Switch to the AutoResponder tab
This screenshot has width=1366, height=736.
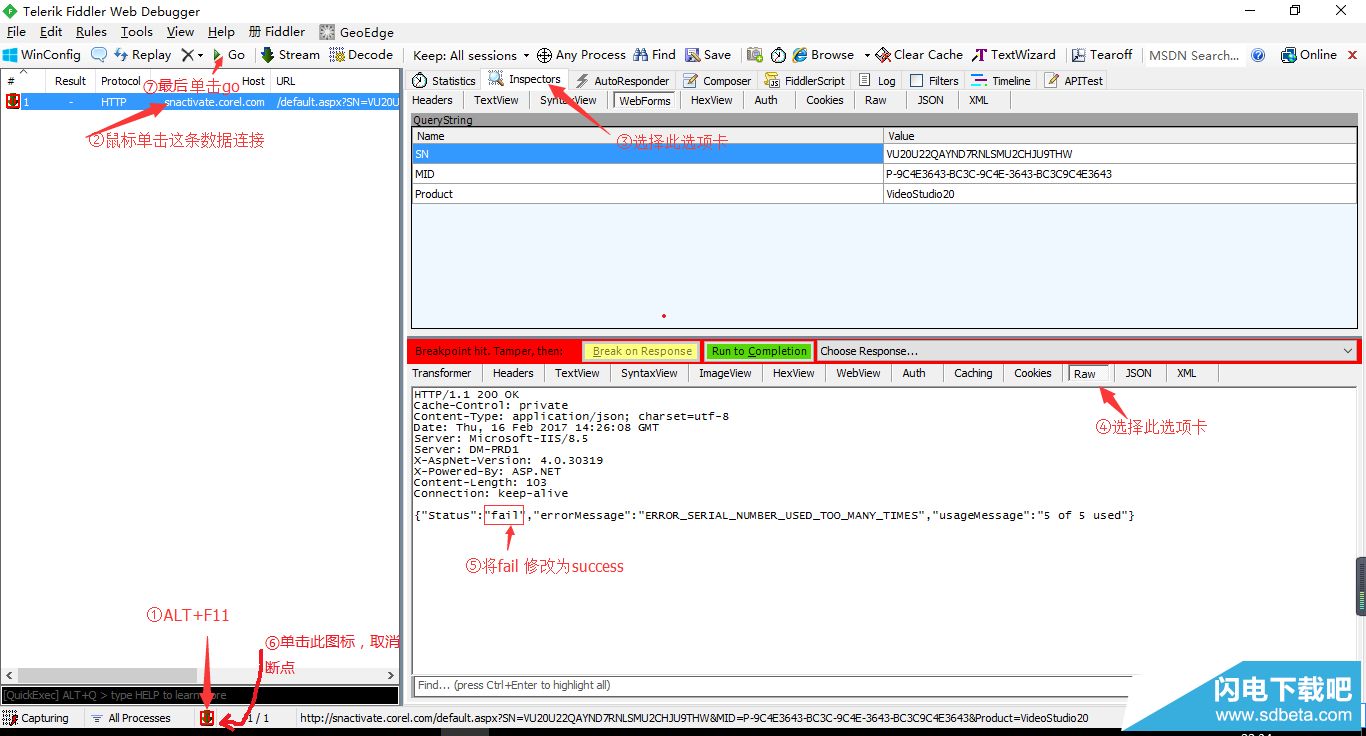tap(621, 81)
